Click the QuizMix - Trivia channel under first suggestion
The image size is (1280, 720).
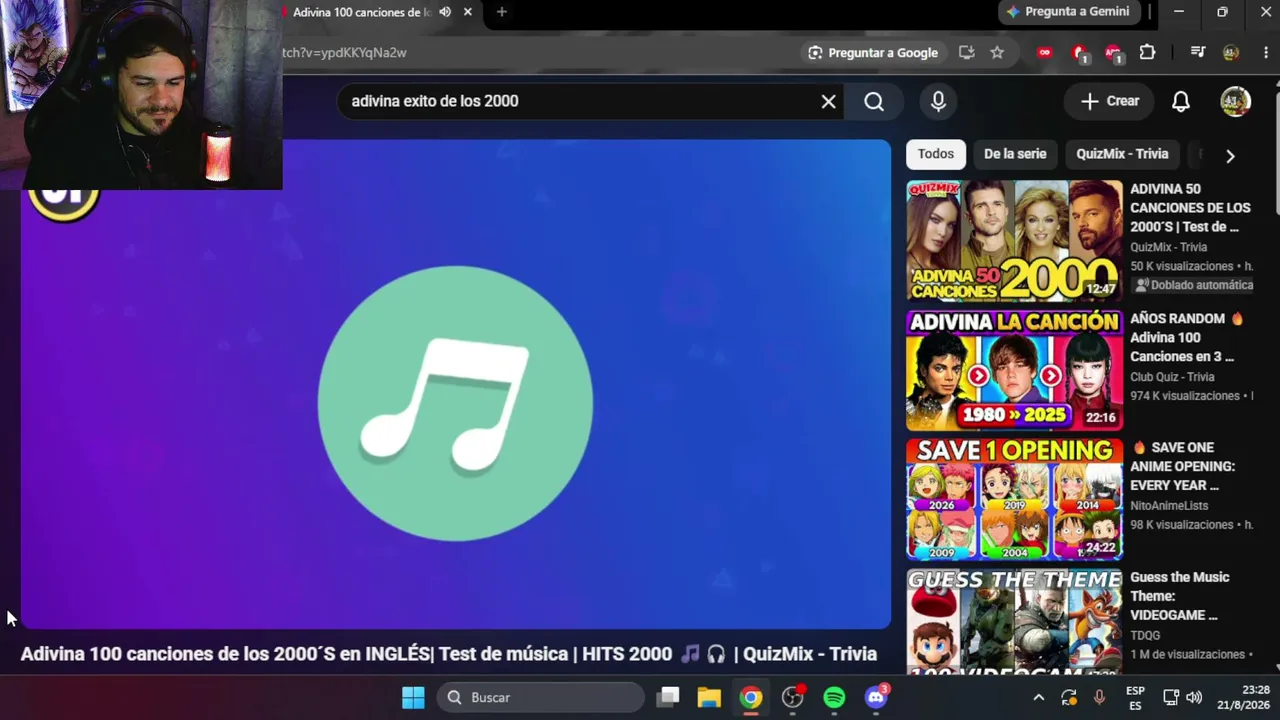pos(1168,247)
